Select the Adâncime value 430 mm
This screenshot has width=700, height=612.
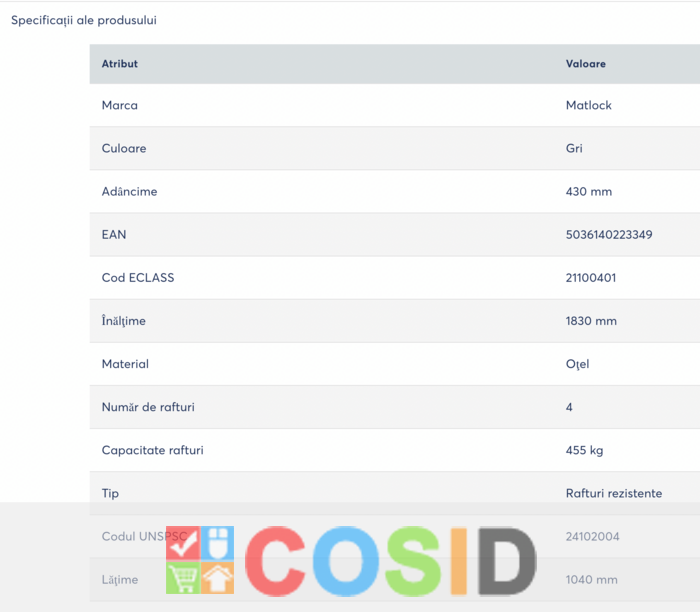coord(589,192)
